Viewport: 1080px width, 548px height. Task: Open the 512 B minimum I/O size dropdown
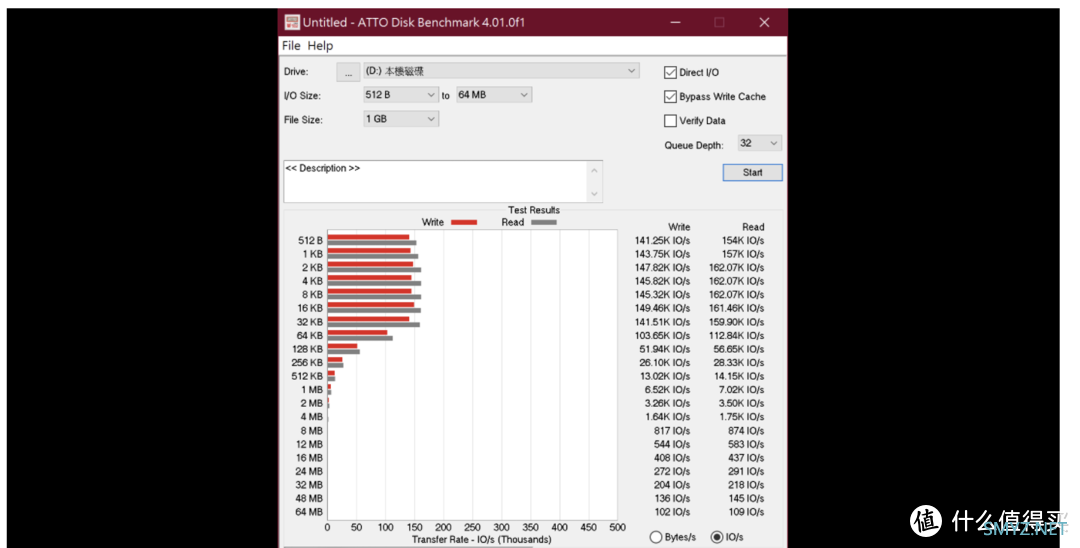(400, 95)
